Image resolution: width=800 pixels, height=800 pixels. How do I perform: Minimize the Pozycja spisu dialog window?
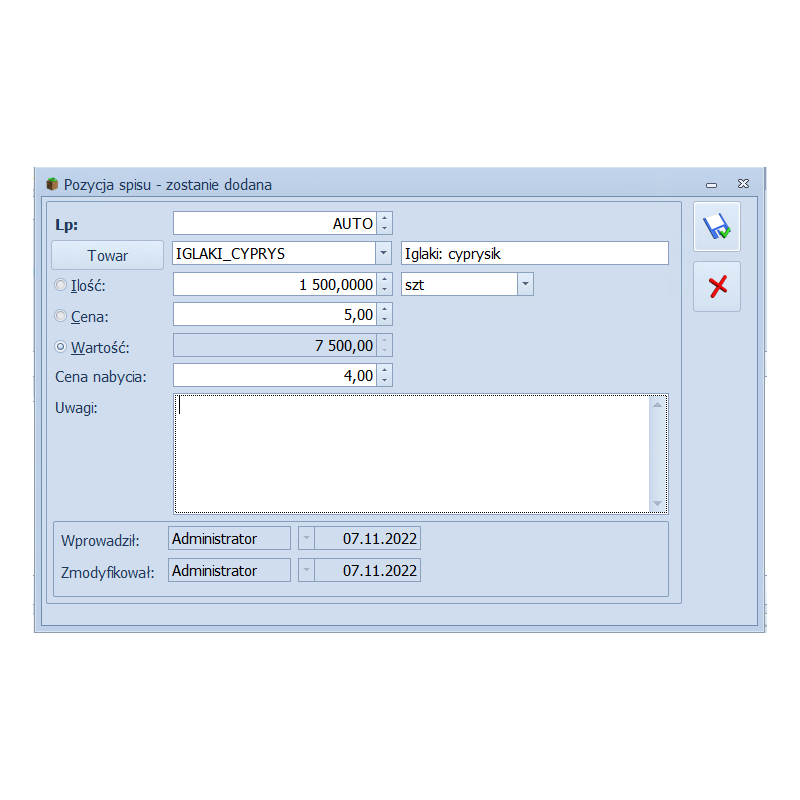coord(711,185)
